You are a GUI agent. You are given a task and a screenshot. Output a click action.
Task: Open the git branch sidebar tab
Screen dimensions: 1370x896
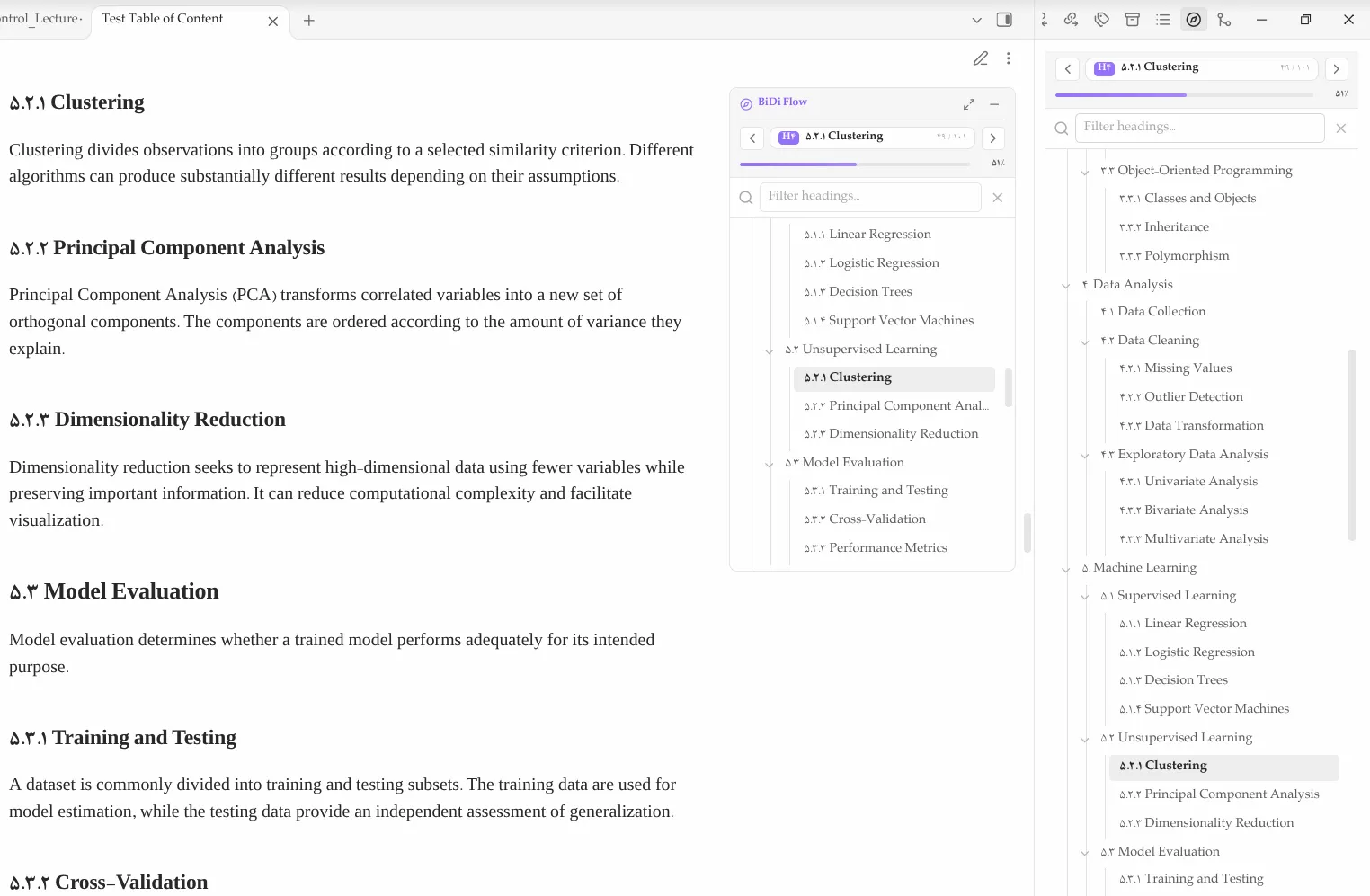point(1224,20)
